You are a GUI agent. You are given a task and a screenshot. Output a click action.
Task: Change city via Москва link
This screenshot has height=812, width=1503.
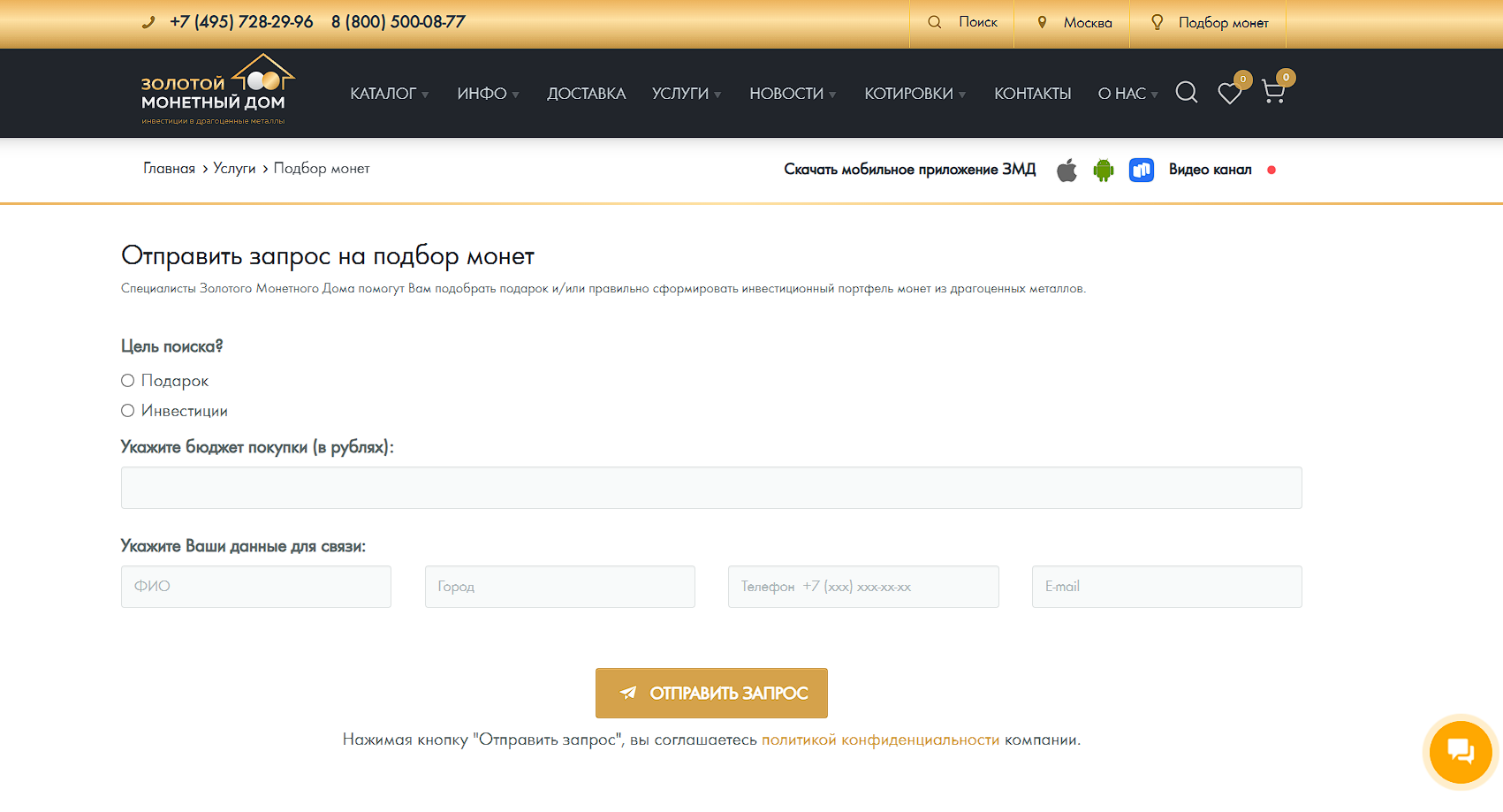pos(1088,23)
